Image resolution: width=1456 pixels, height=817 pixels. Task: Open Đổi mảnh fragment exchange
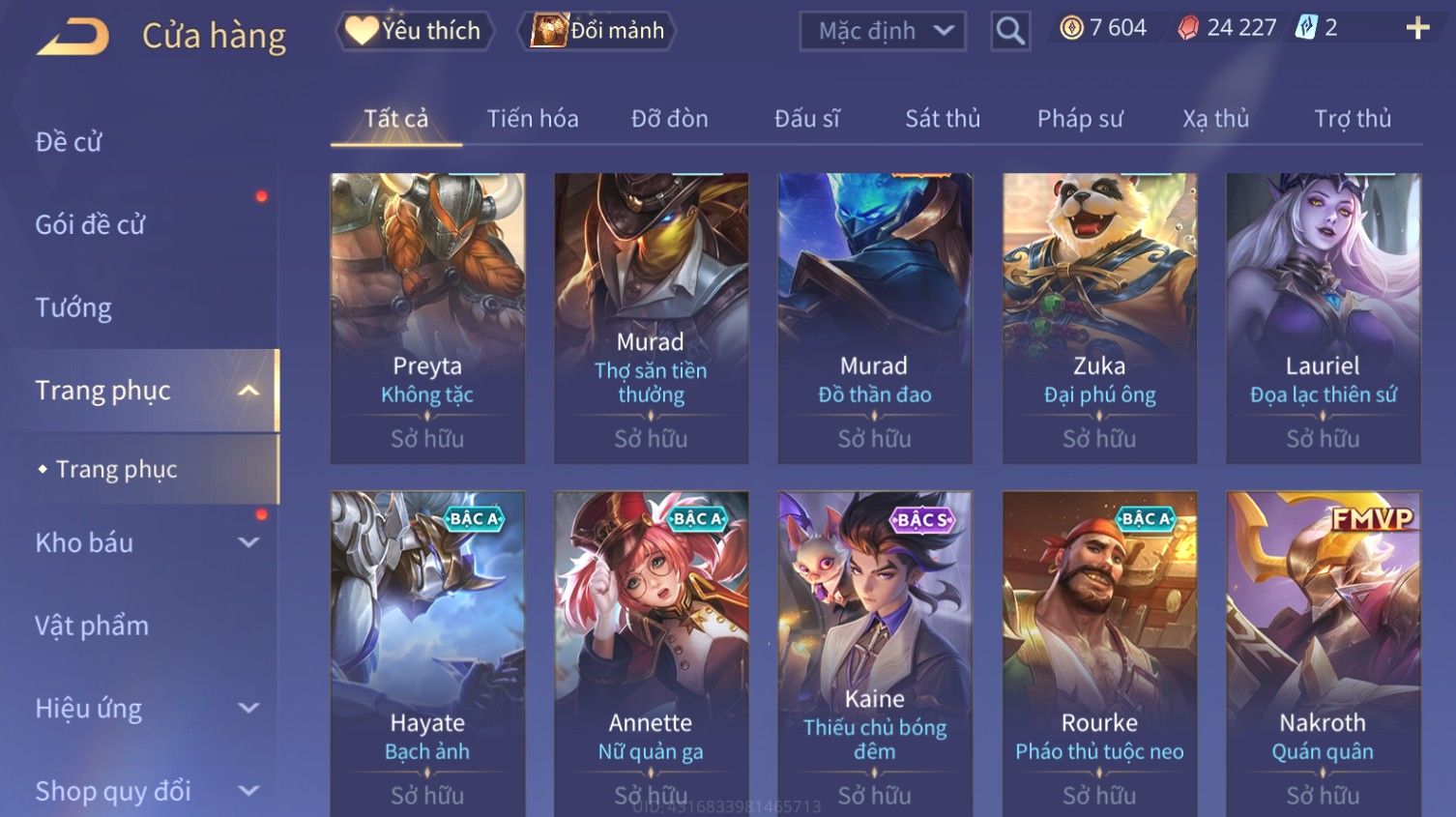597,31
